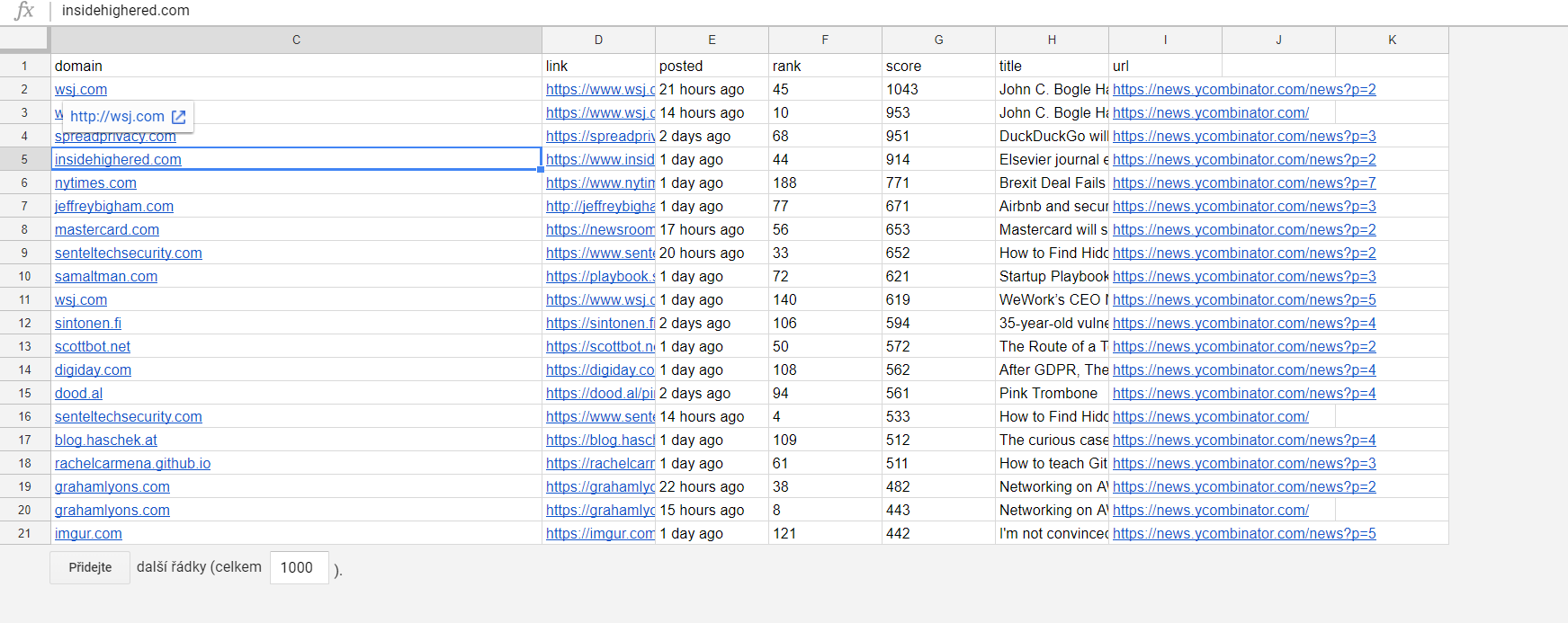Select column F header
1568x623 pixels.
coord(825,40)
